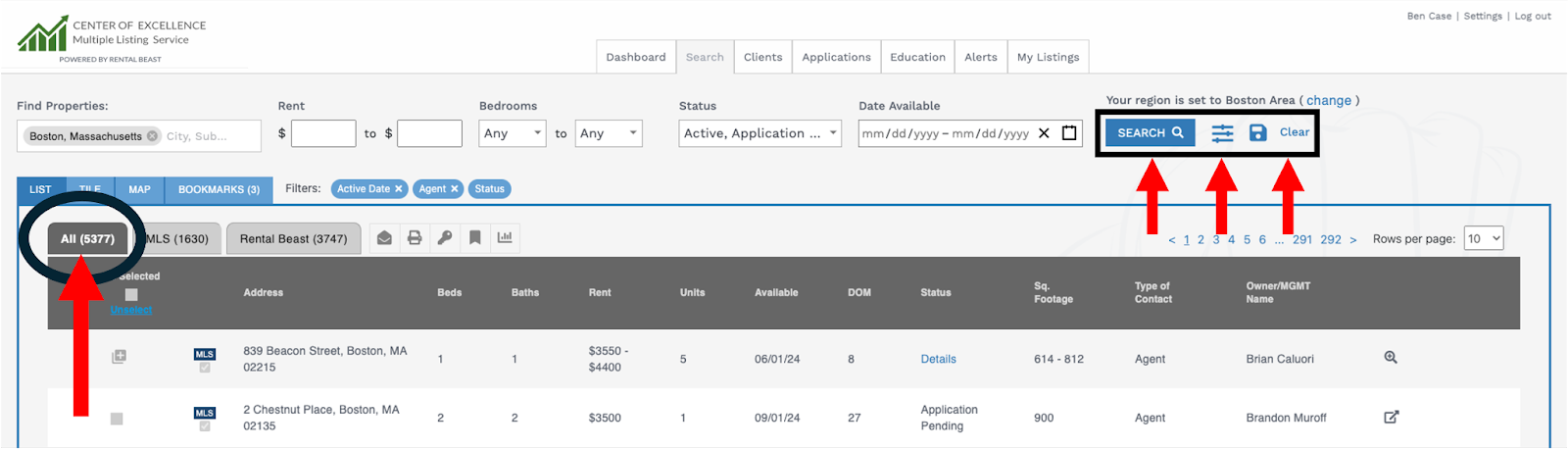Toggle small checkbox under MLS on Chestnut row

(204, 426)
